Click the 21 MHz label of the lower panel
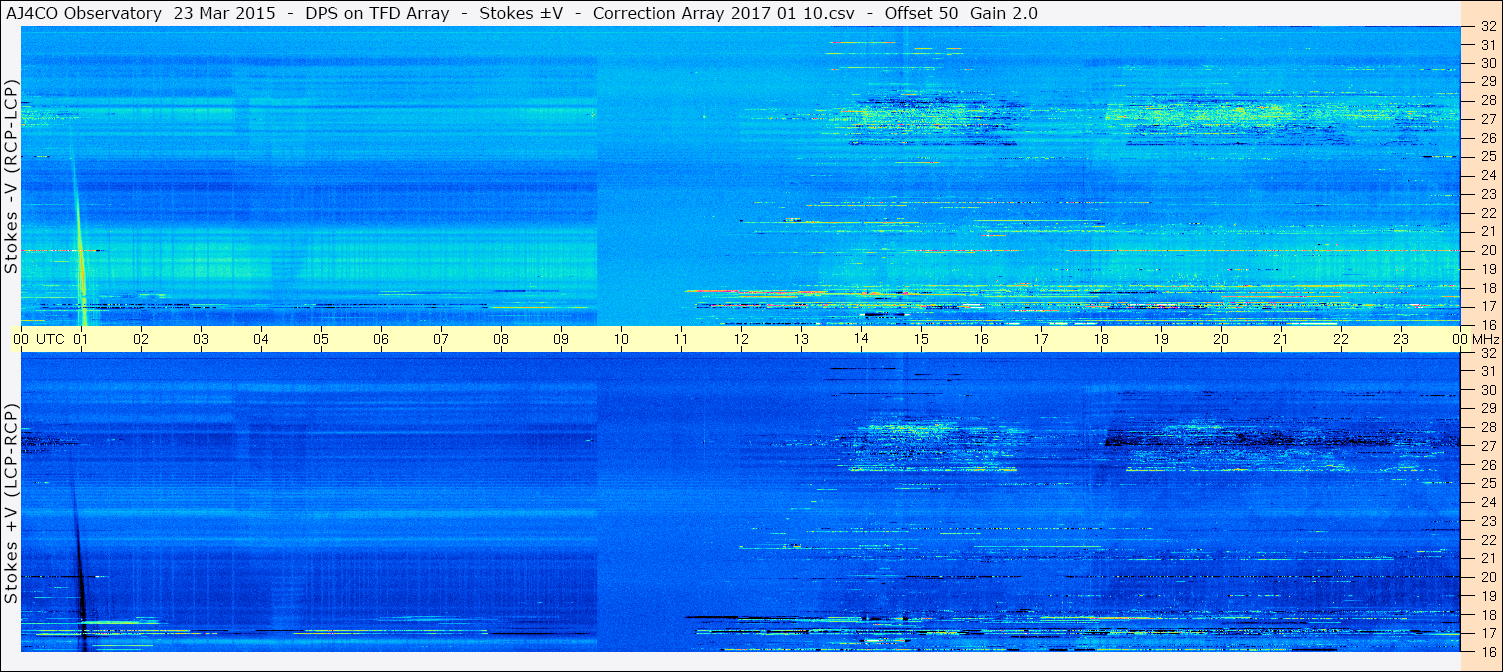Viewport: 1503px width, 672px height. tap(1487, 559)
